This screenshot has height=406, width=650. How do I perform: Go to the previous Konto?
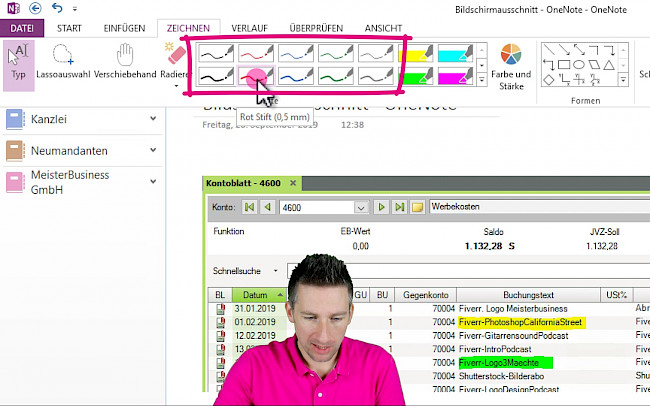267,207
